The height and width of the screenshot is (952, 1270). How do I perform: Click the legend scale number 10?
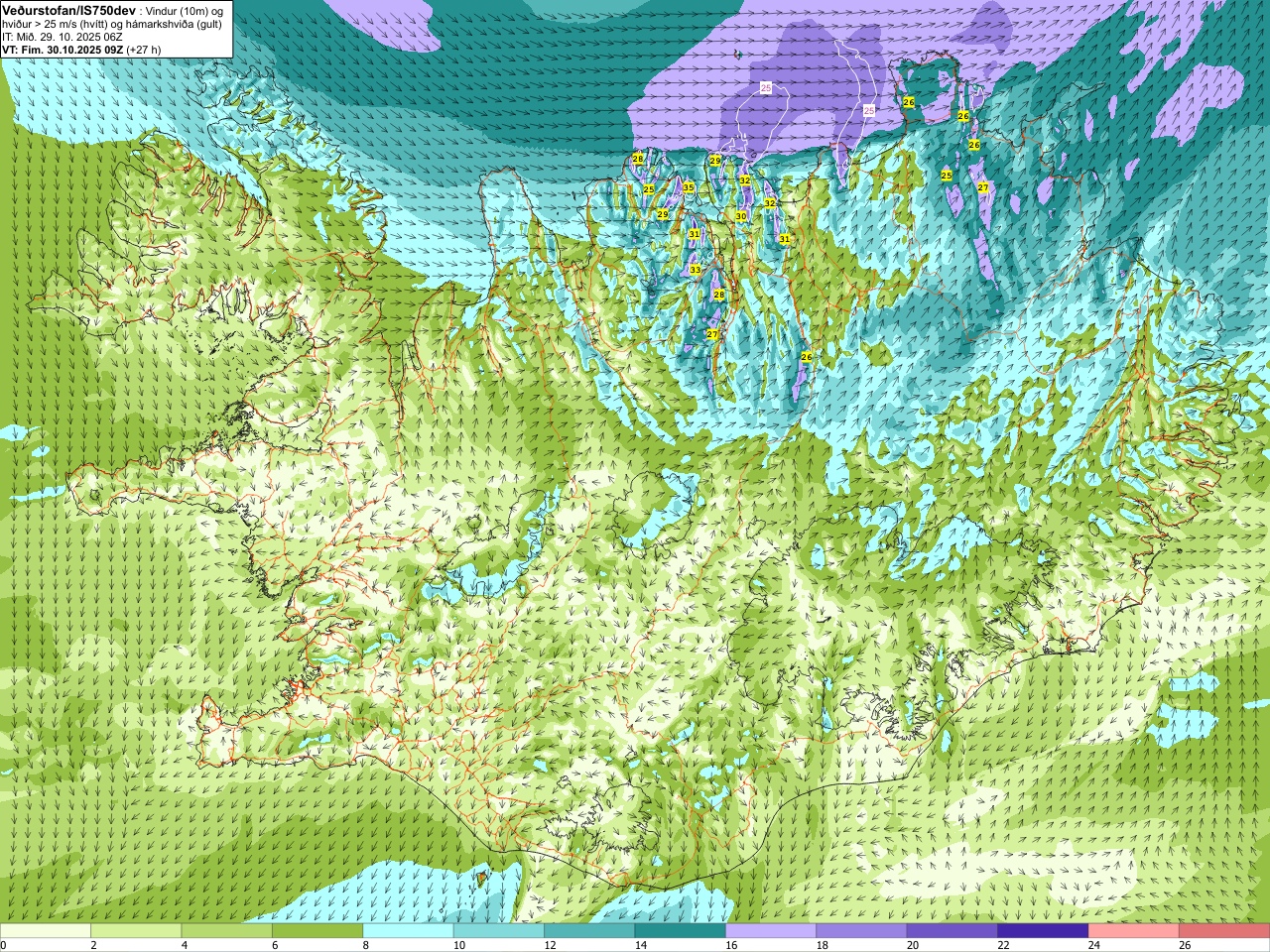(x=458, y=945)
